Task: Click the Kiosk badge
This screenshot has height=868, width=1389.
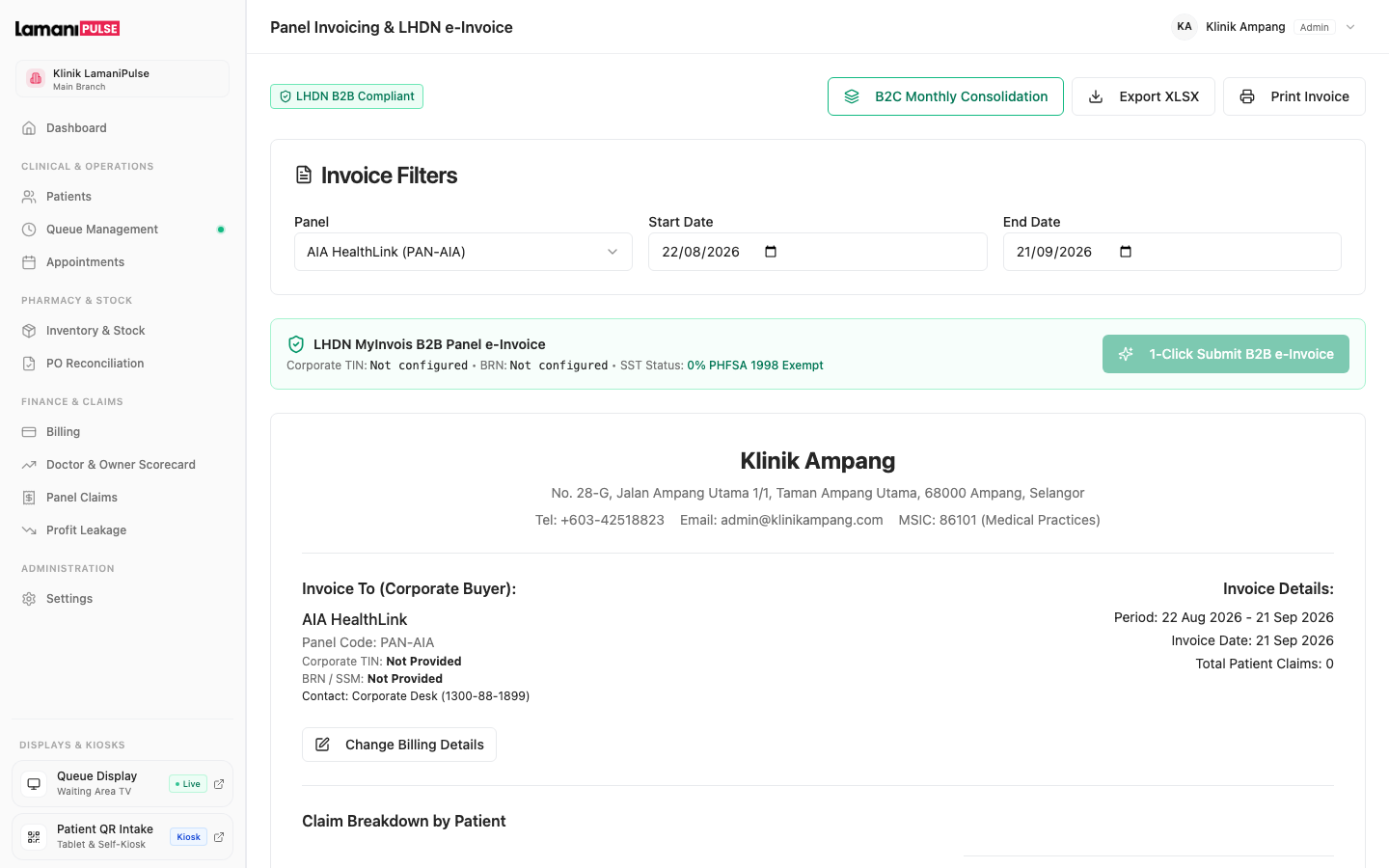Action: (x=188, y=837)
